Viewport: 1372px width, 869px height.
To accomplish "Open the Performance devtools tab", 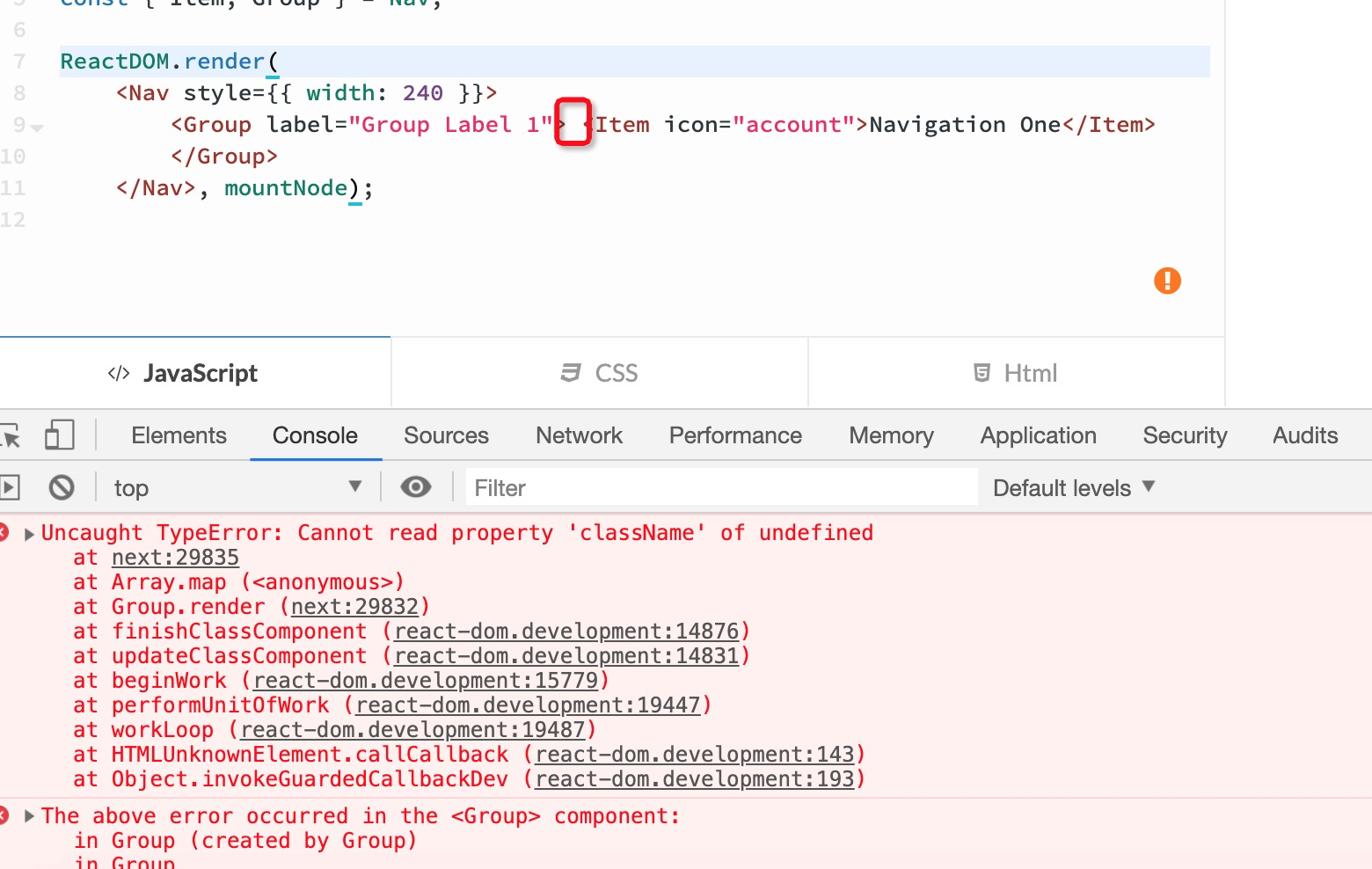I will tap(735, 435).
